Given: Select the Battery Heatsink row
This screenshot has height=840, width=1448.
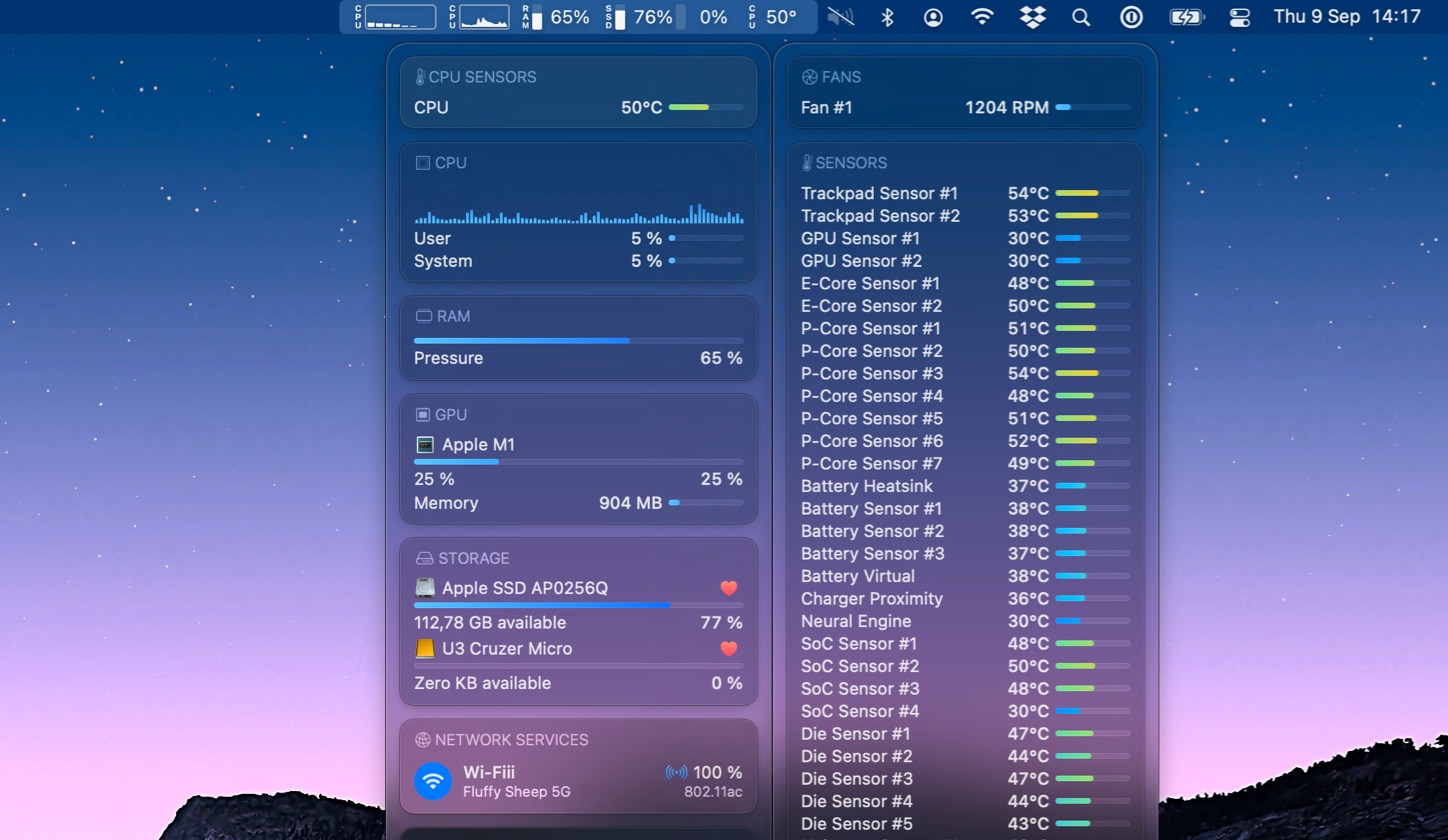Looking at the screenshot, I should coord(965,486).
